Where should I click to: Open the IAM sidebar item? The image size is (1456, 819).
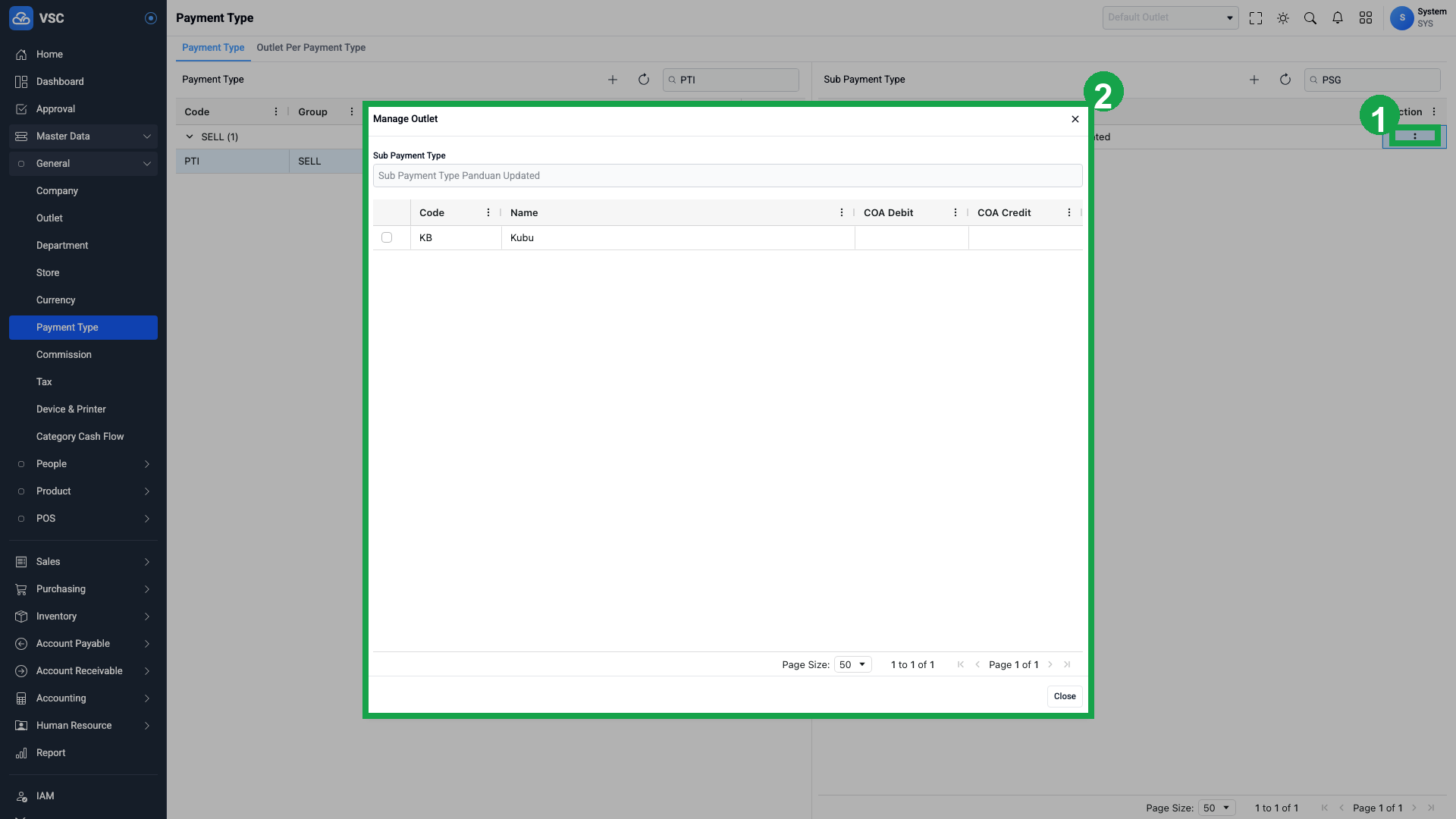(83, 796)
